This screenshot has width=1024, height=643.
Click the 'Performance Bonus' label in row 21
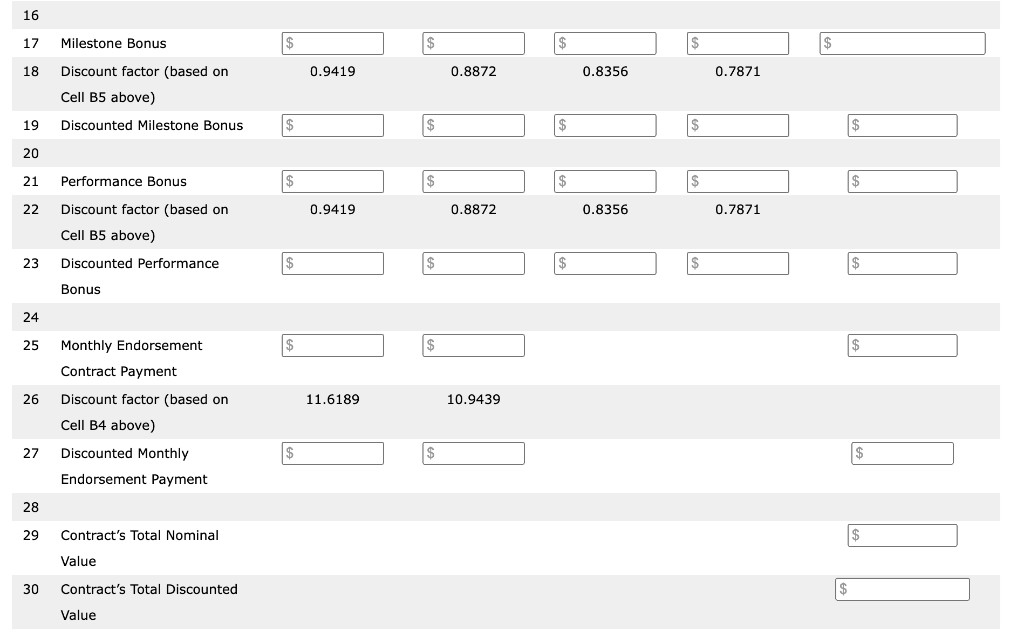coord(123,181)
